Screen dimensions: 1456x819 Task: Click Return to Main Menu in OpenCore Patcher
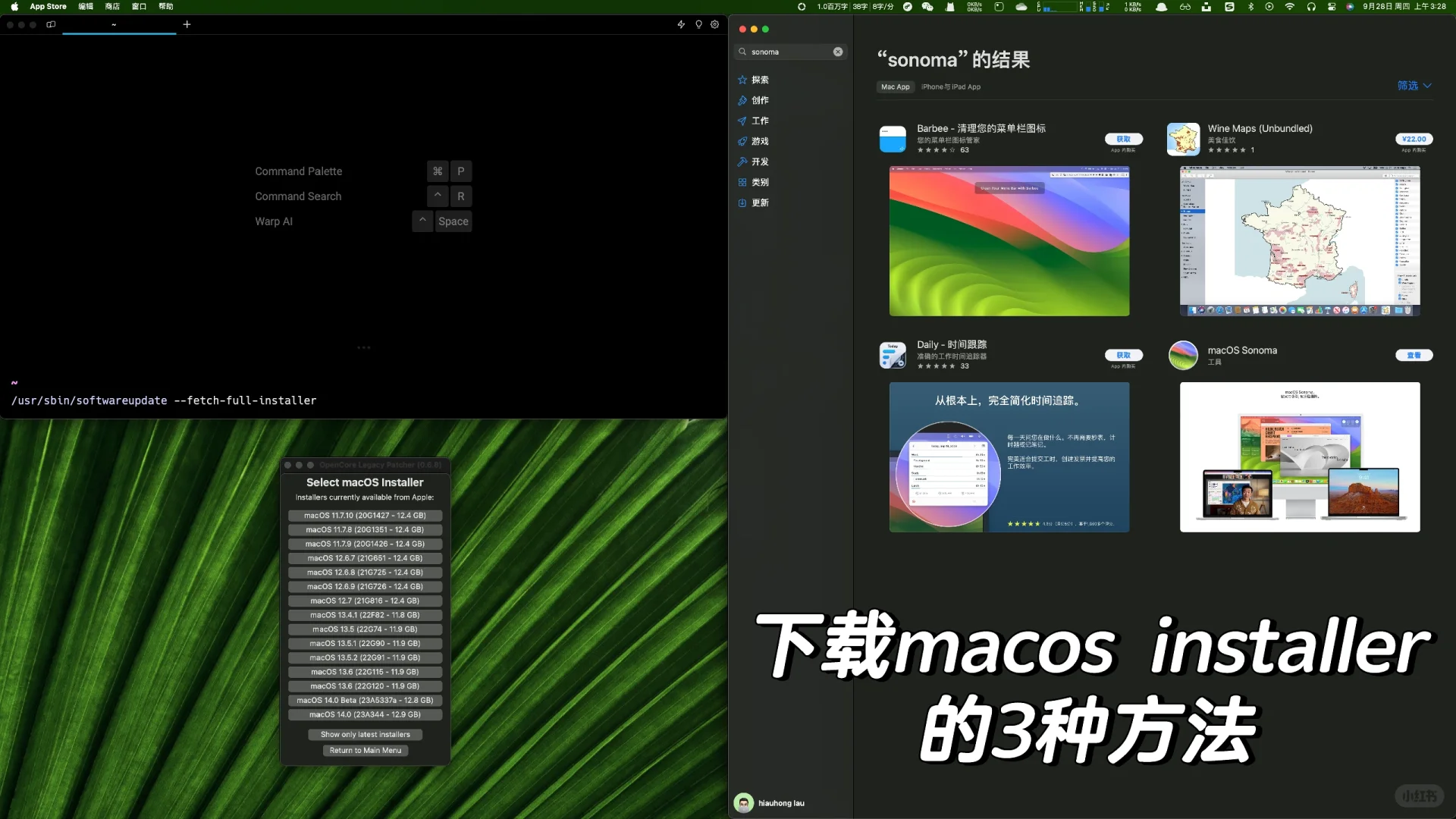coord(365,750)
